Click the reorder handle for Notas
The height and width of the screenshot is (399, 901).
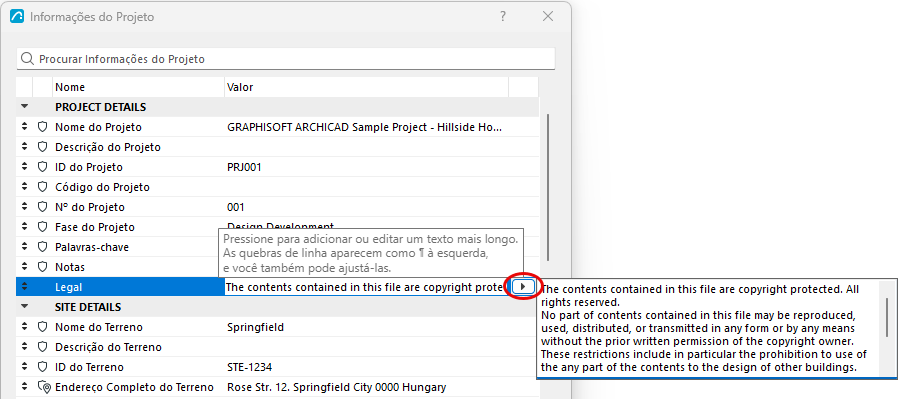click(x=24, y=267)
